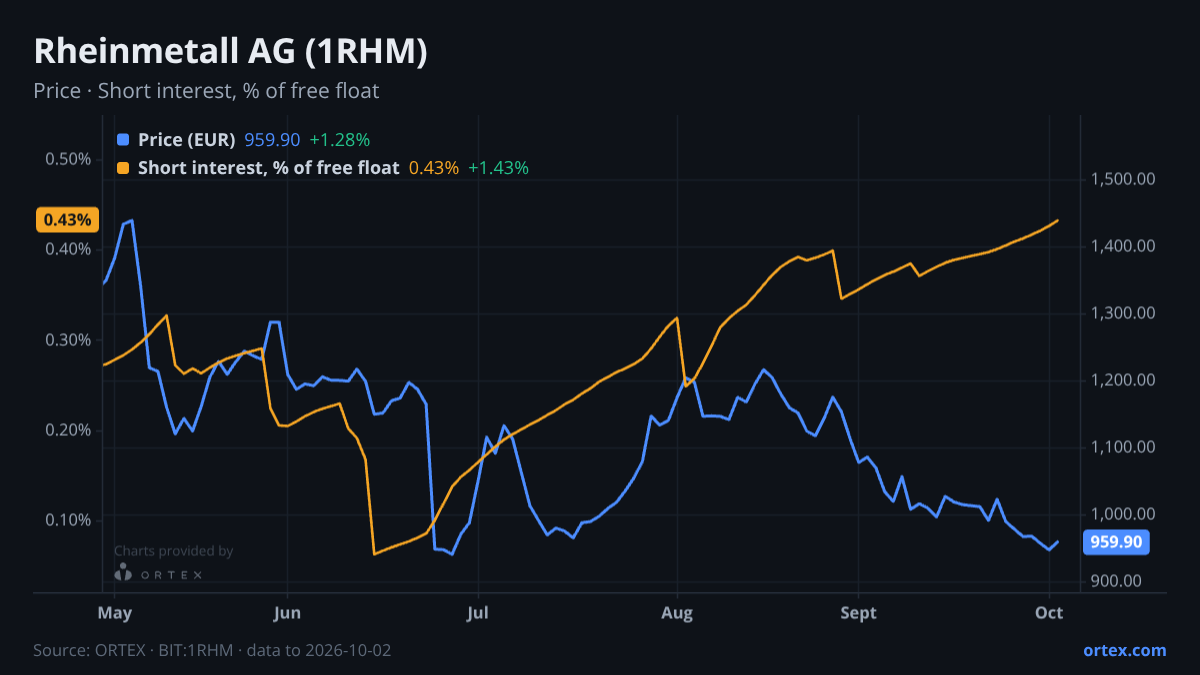Click the Oct label on time axis

(x=1050, y=612)
